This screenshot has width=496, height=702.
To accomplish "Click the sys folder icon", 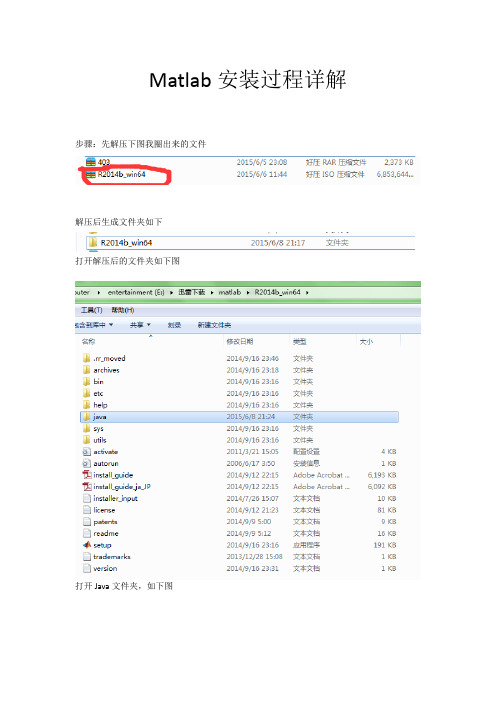I will [86, 428].
